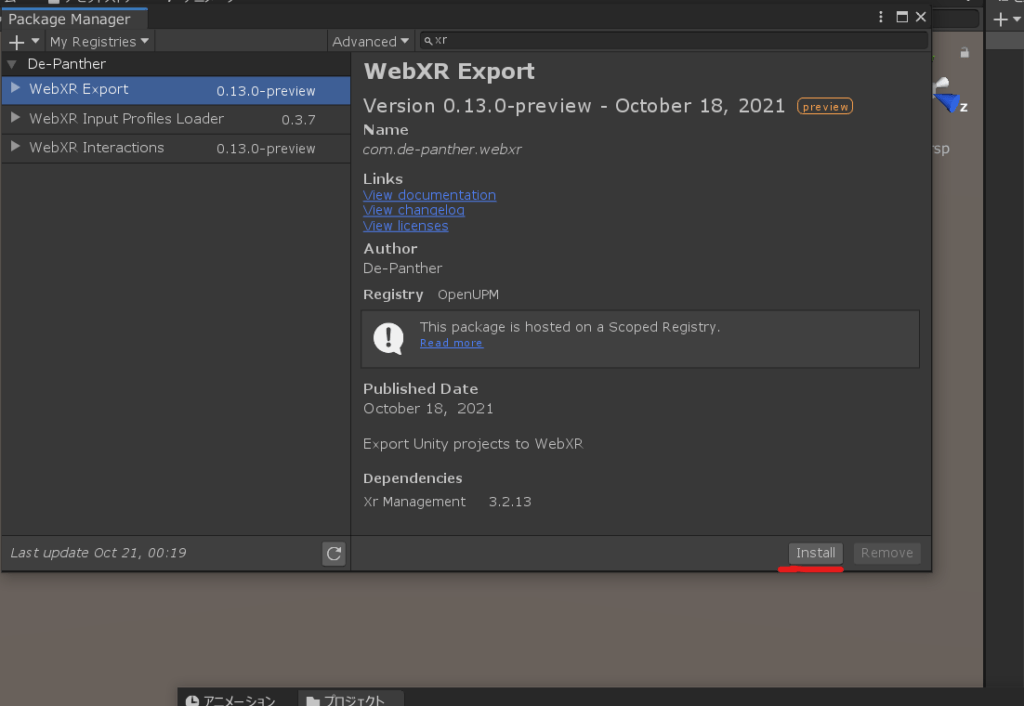Click the clock icon on the アニメーション tab
The width and height of the screenshot is (1024, 706).
[190, 699]
